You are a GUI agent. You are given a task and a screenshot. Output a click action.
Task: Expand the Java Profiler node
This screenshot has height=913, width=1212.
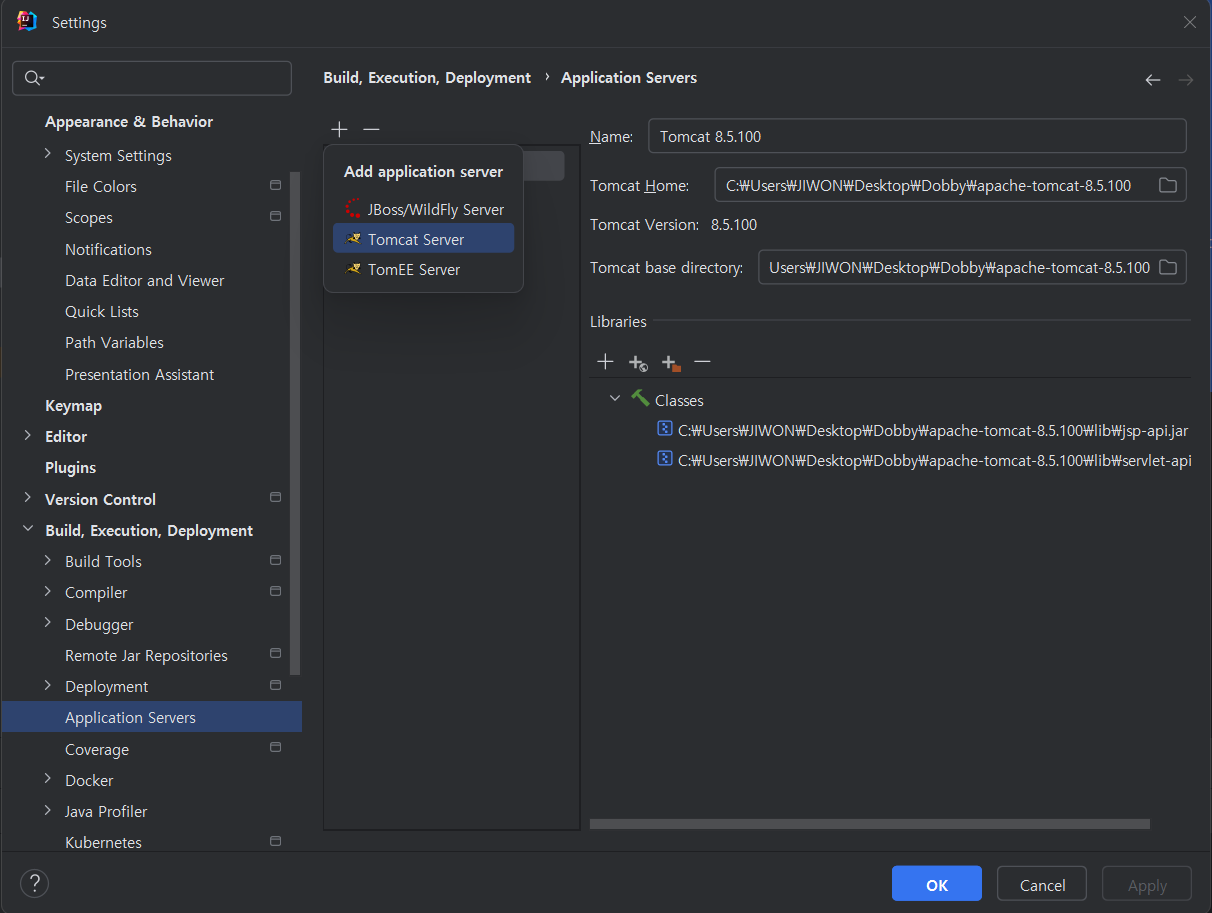48,810
